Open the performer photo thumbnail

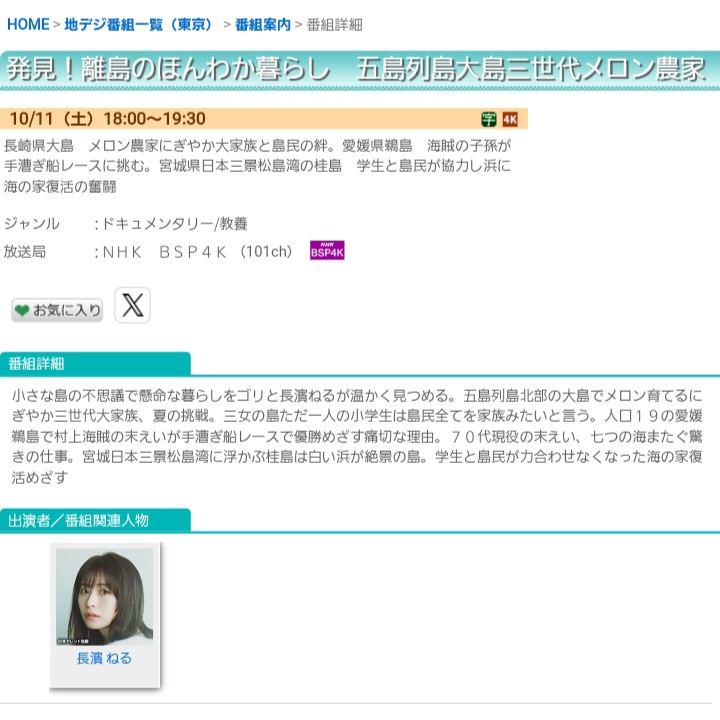coord(105,596)
